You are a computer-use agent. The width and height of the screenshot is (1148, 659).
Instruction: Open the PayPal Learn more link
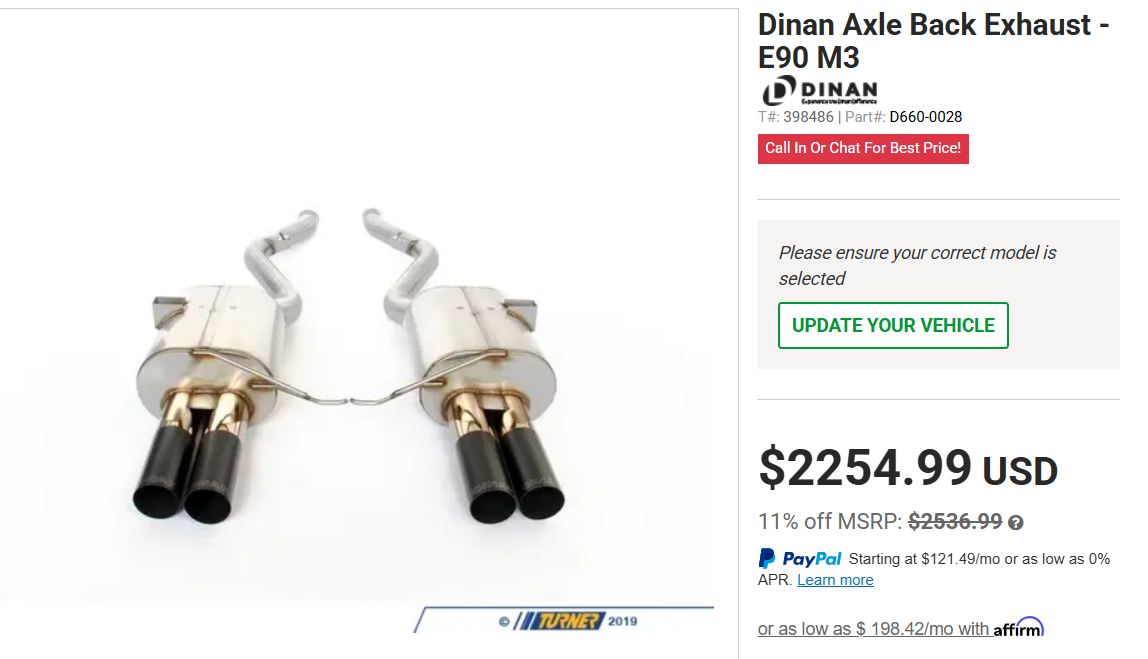pyautogui.click(x=835, y=580)
